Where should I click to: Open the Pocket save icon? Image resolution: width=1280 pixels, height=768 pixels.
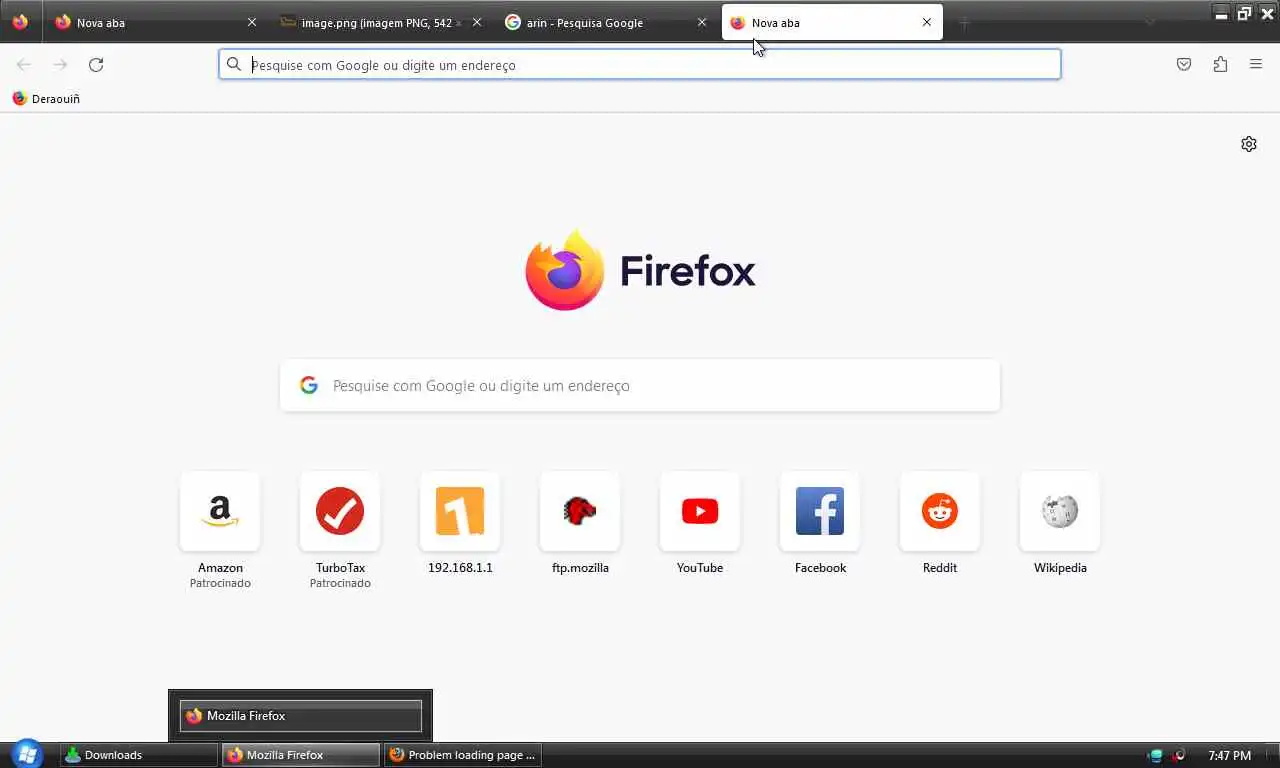(x=1184, y=65)
